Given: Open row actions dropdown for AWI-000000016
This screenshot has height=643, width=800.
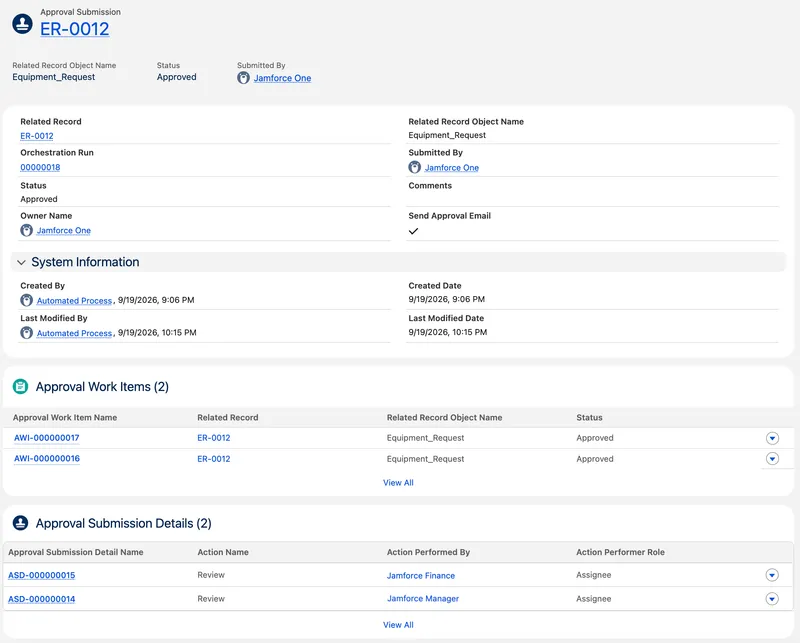Looking at the screenshot, I should pyautogui.click(x=772, y=459).
